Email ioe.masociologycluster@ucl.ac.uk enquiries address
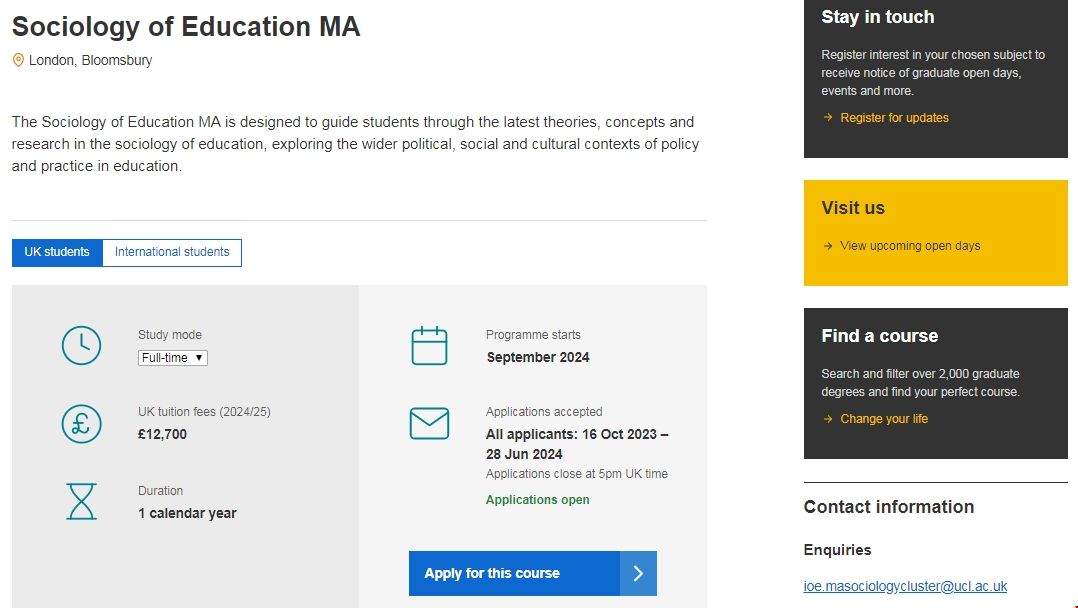 point(905,587)
